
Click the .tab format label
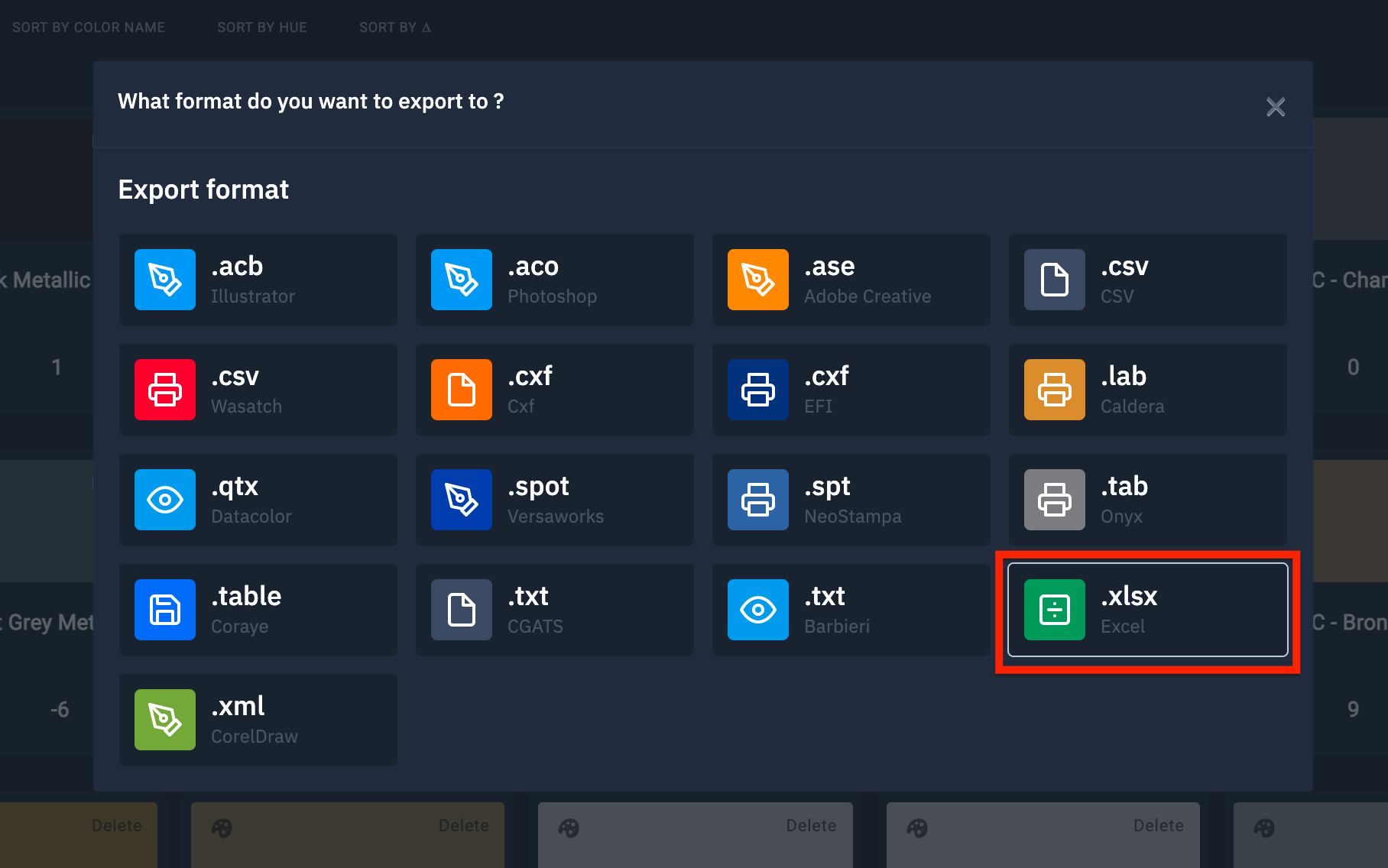(x=1124, y=486)
